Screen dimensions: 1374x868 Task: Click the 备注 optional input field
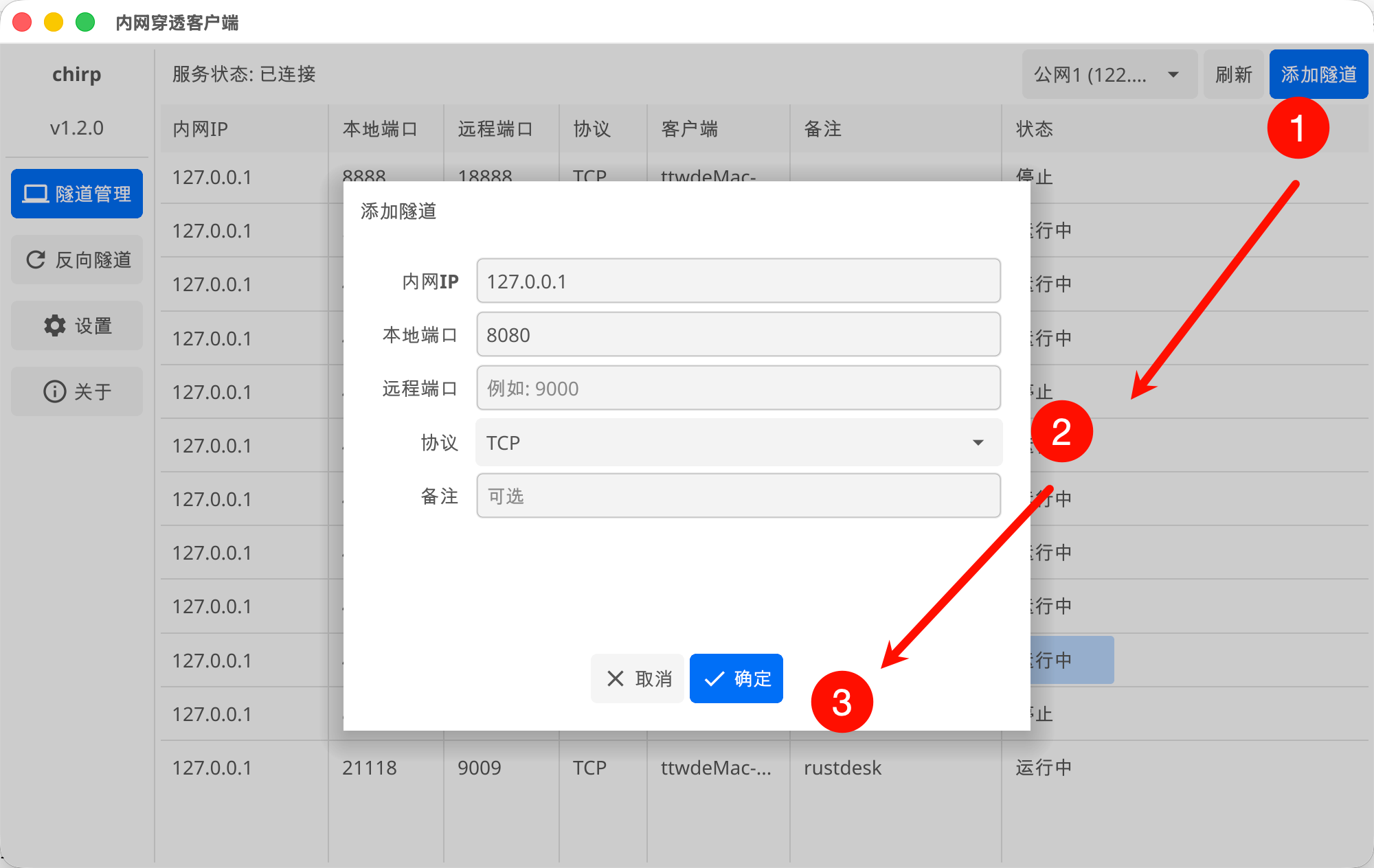[x=738, y=496]
